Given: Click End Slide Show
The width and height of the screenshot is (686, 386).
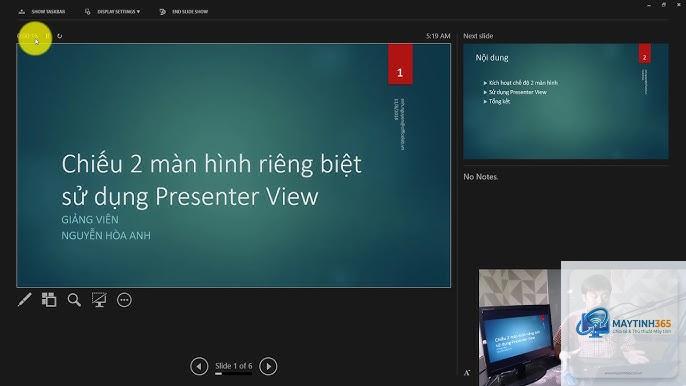Looking at the screenshot, I should click(x=184, y=12).
